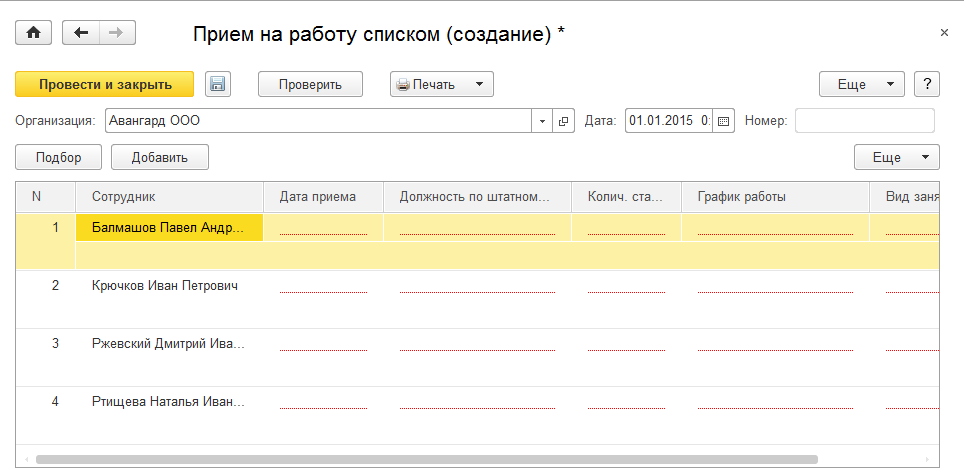Sort by the Сотрудник column header

click(x=168, y=196)
